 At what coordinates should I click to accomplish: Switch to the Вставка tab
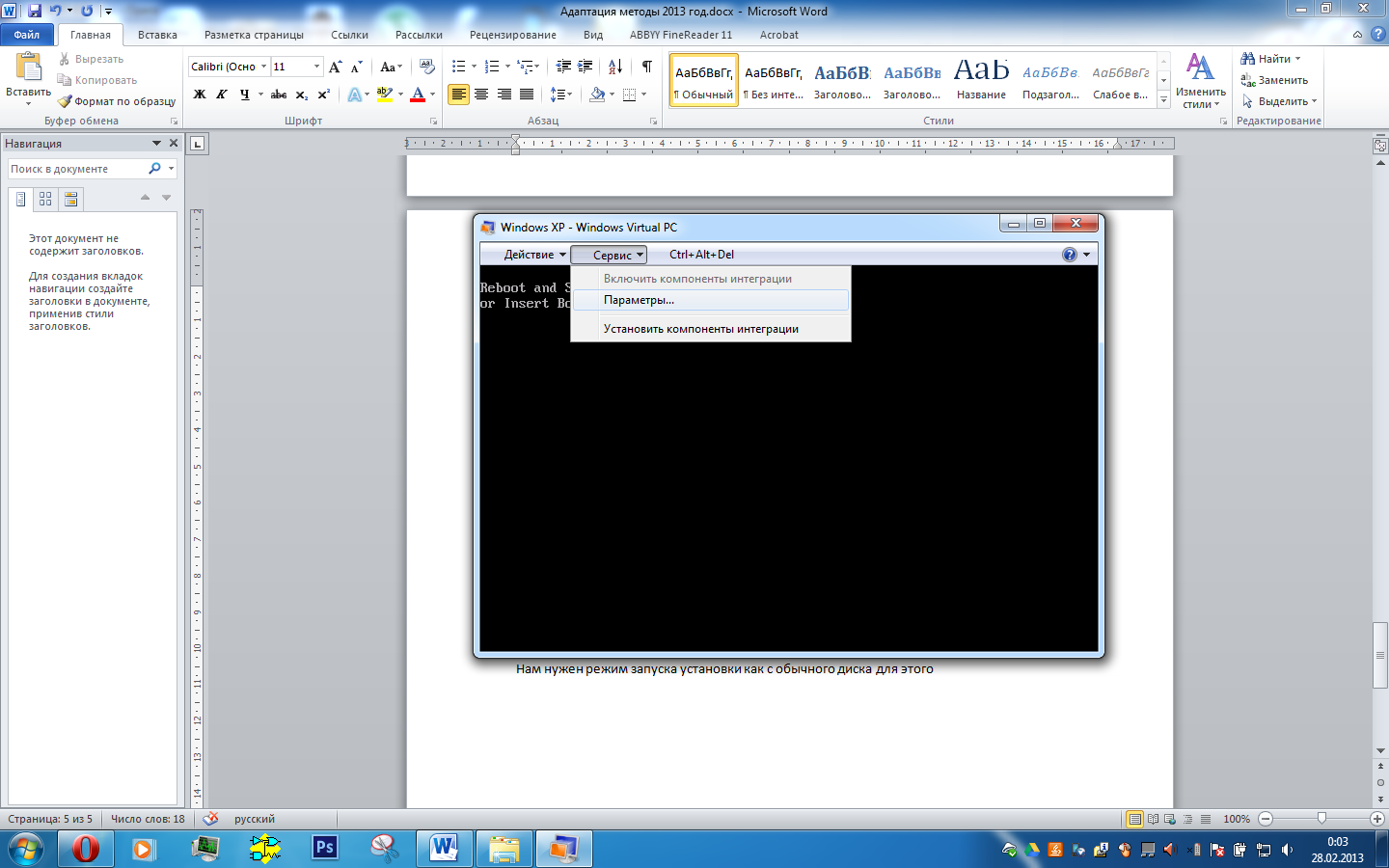click(x=157, y=35)
